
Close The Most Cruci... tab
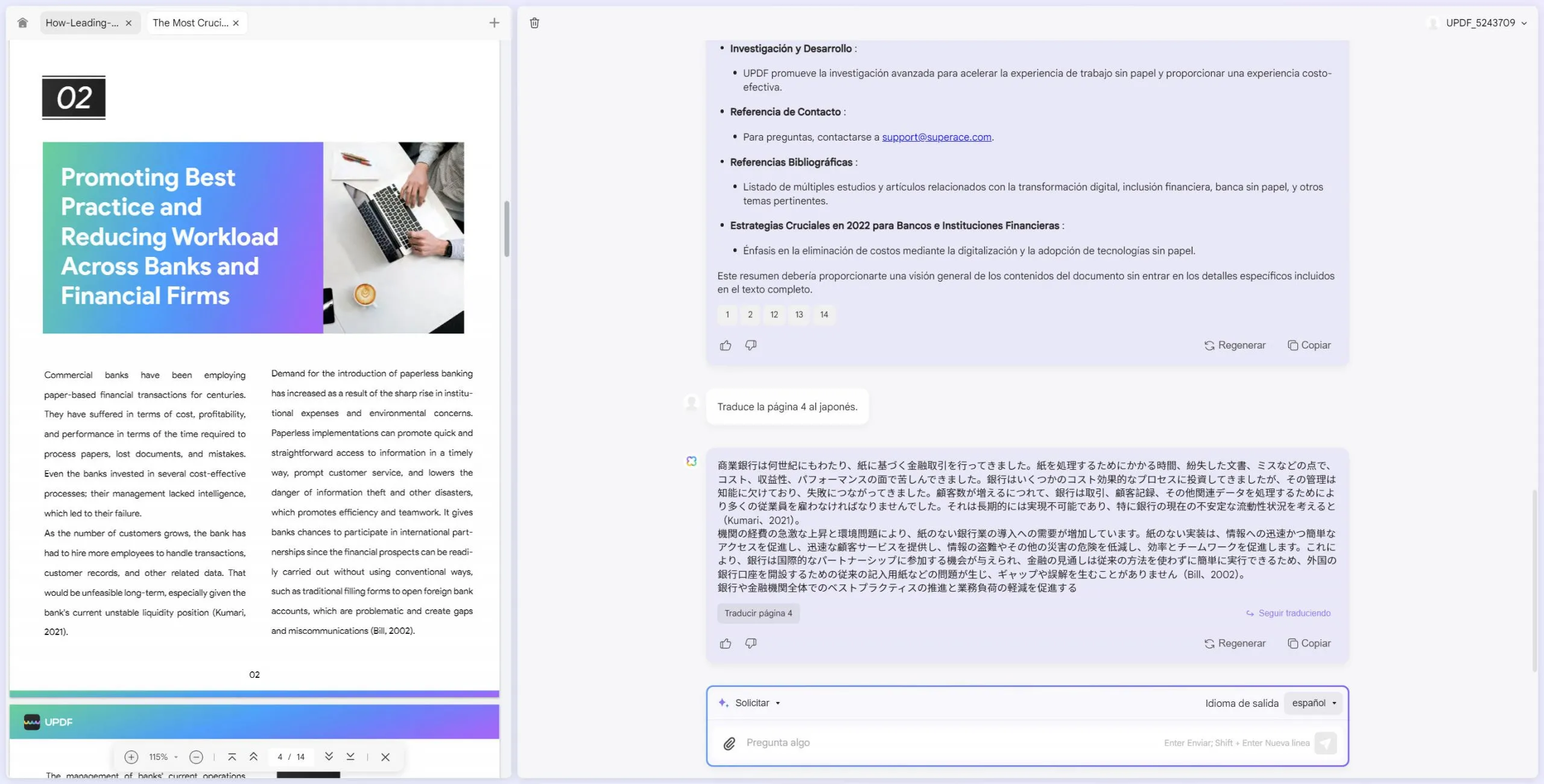(x=236, y=23)
